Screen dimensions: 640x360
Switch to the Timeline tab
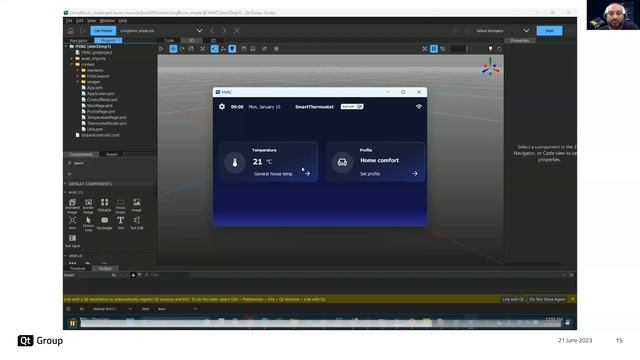coord(78,268)
